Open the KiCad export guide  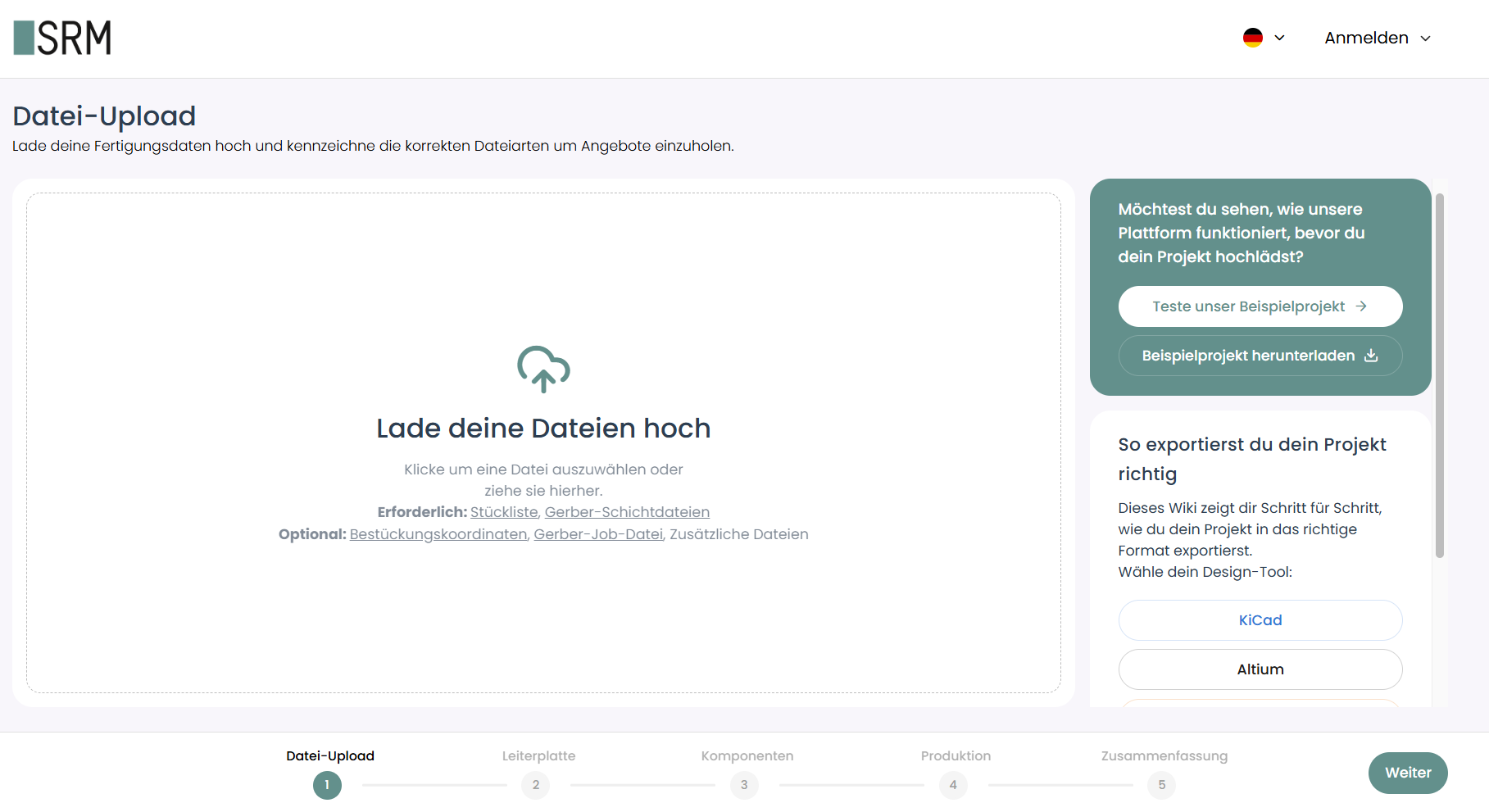point(1260,620)
